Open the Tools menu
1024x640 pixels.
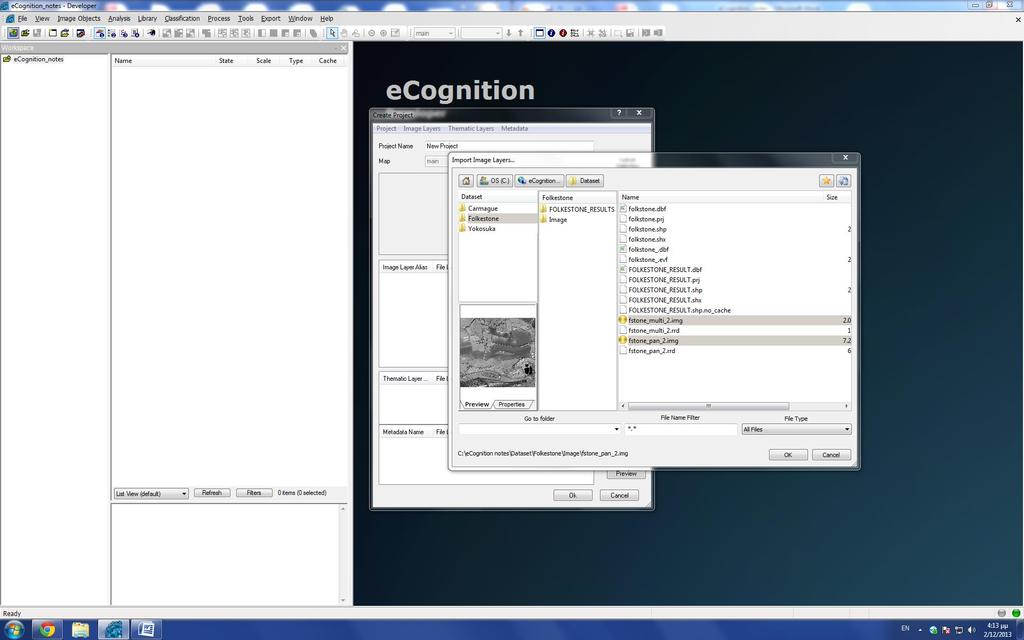click(246, 18)
